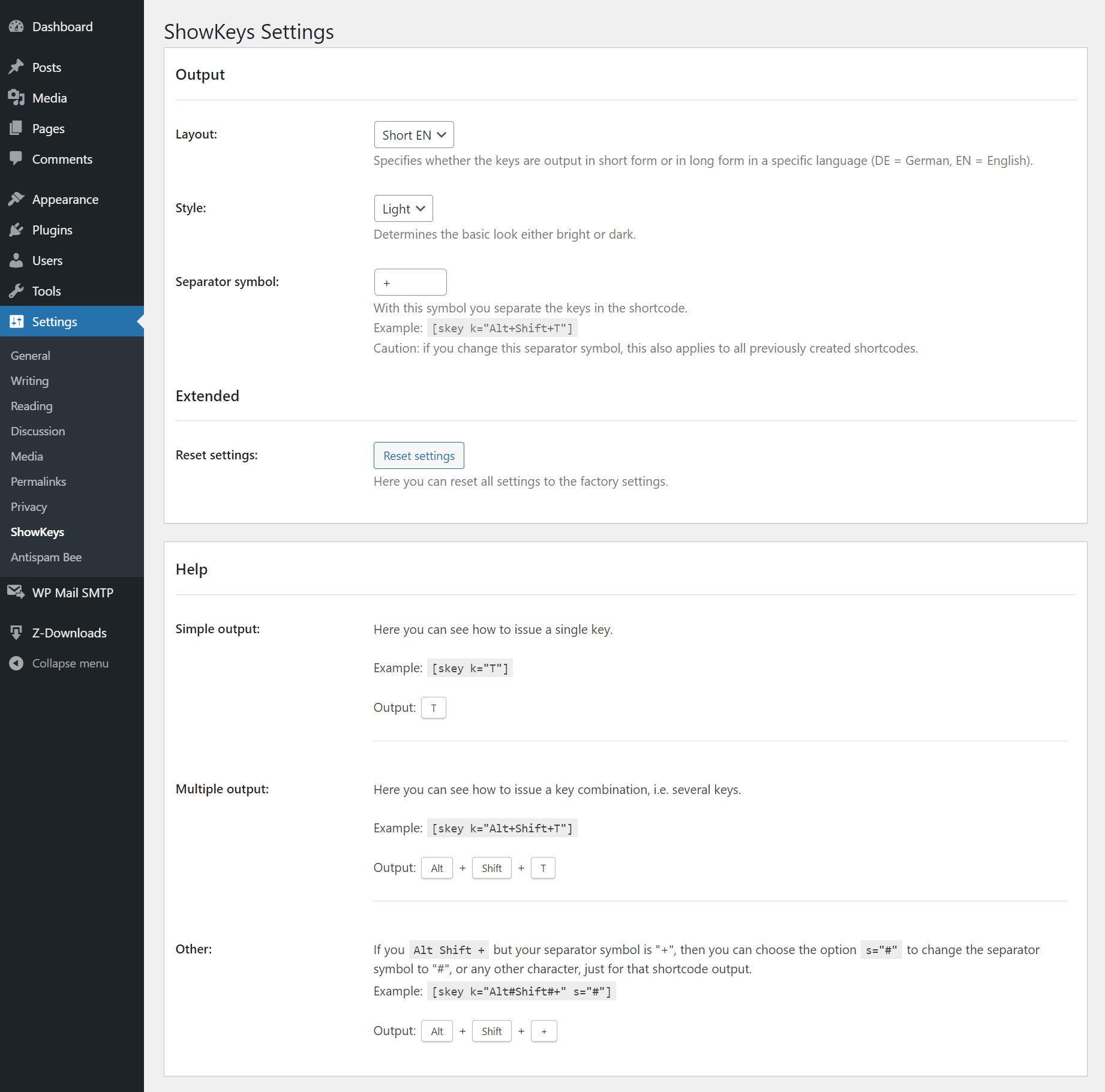The image size is (1105, 1092).
Task: Open the Pages menu item
Action: 48,128
